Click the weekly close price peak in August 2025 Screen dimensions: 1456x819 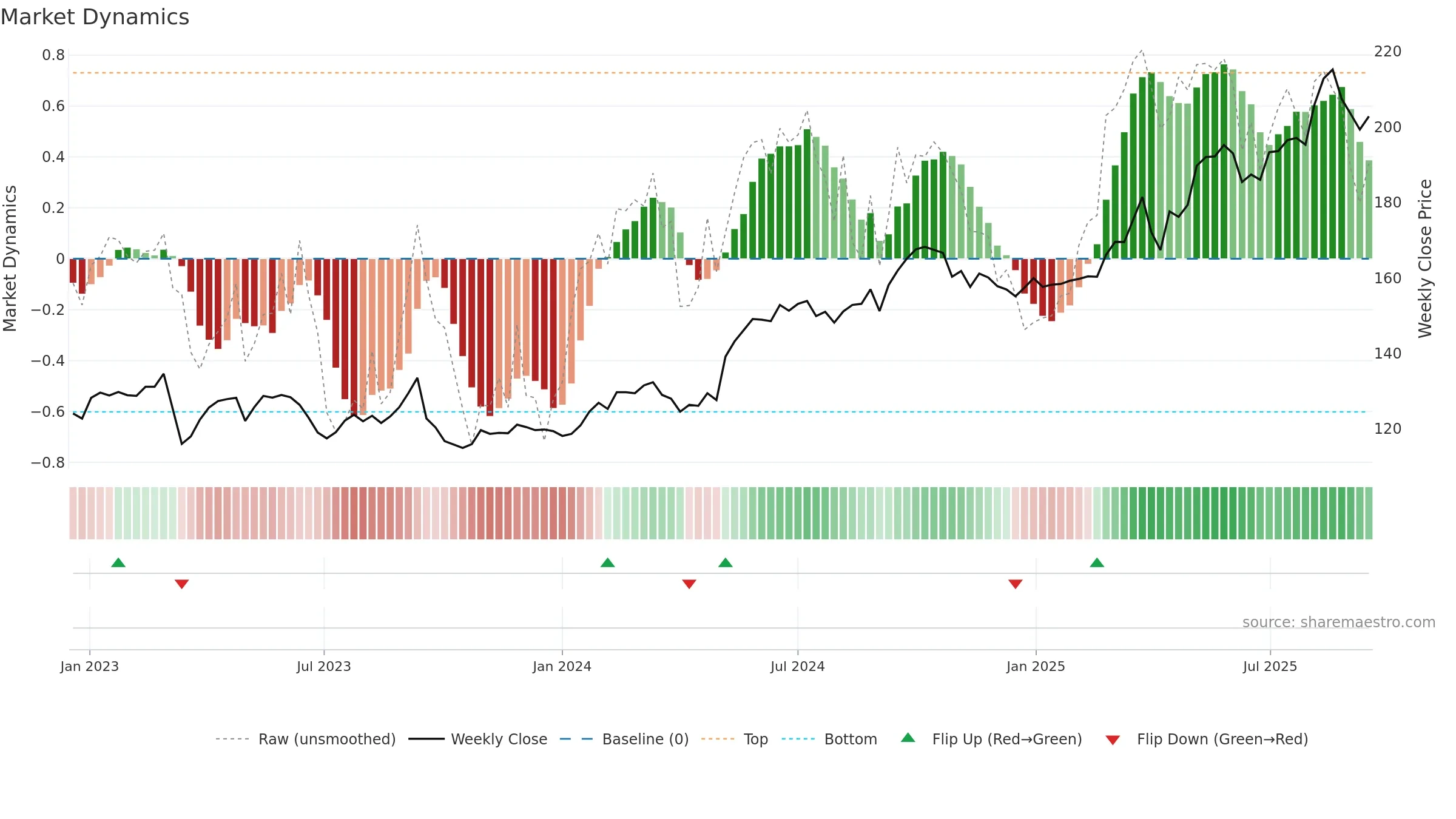[x=1333, y=69]
